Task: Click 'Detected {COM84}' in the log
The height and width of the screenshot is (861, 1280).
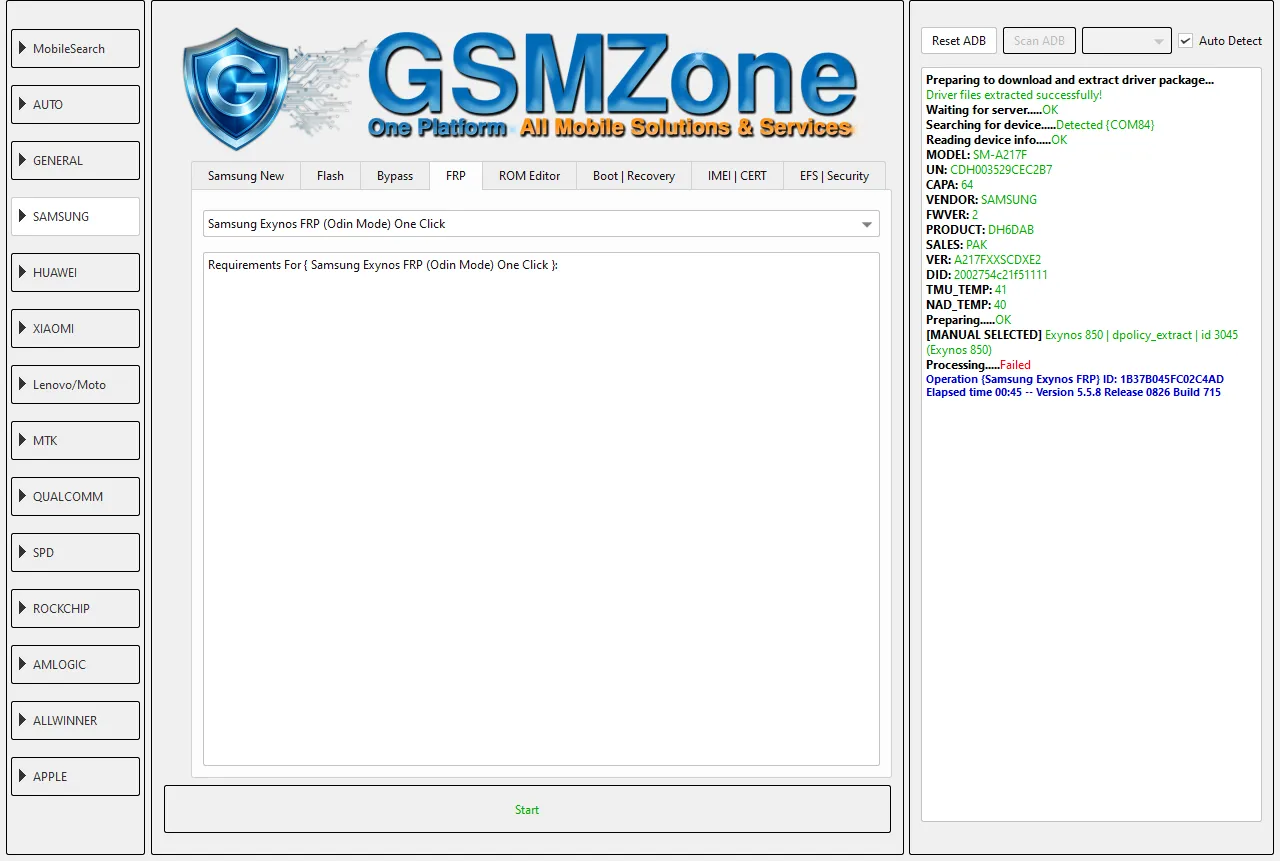Action: 1105,125
